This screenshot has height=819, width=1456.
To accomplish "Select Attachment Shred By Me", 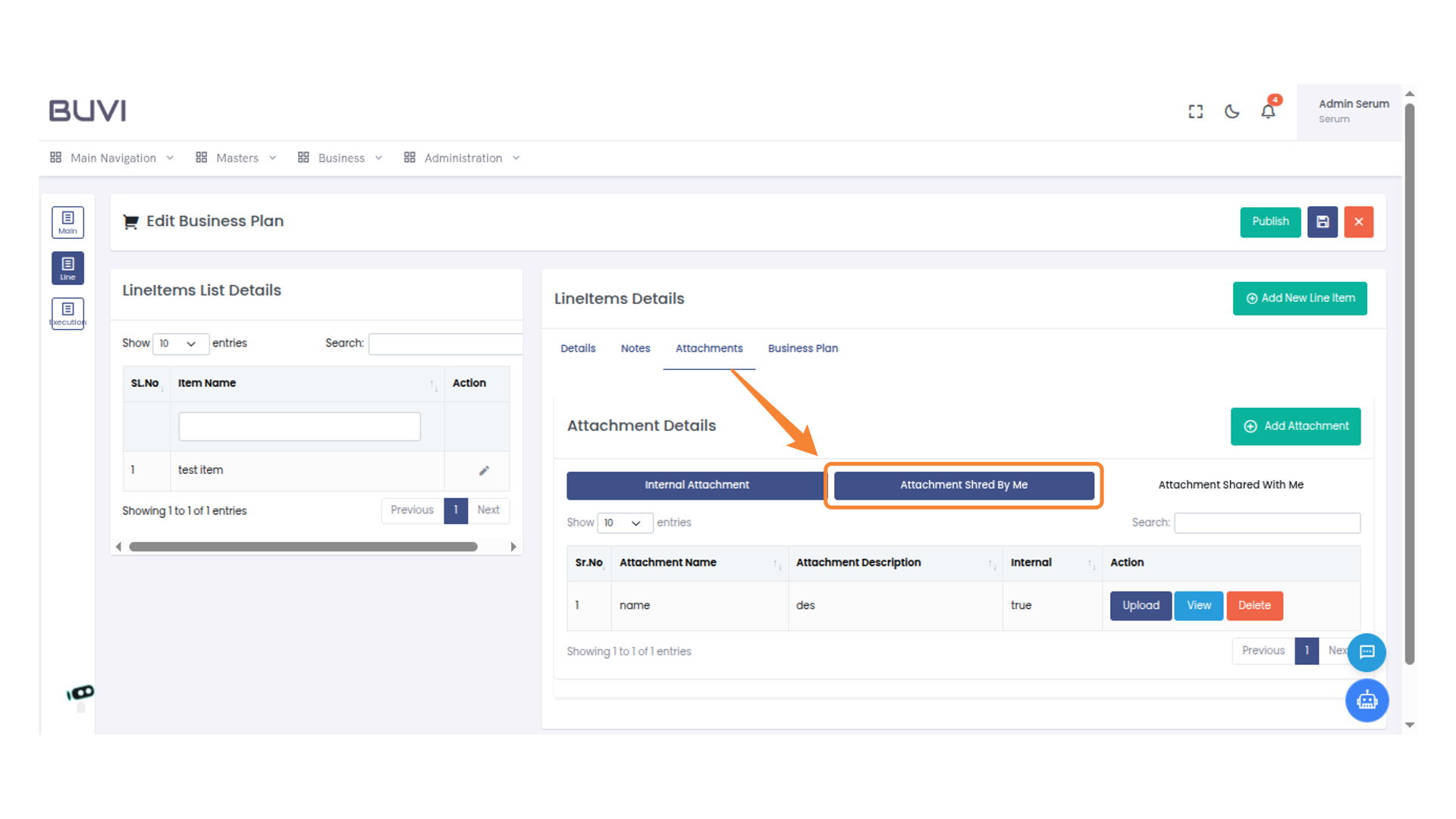I will 964,485.
